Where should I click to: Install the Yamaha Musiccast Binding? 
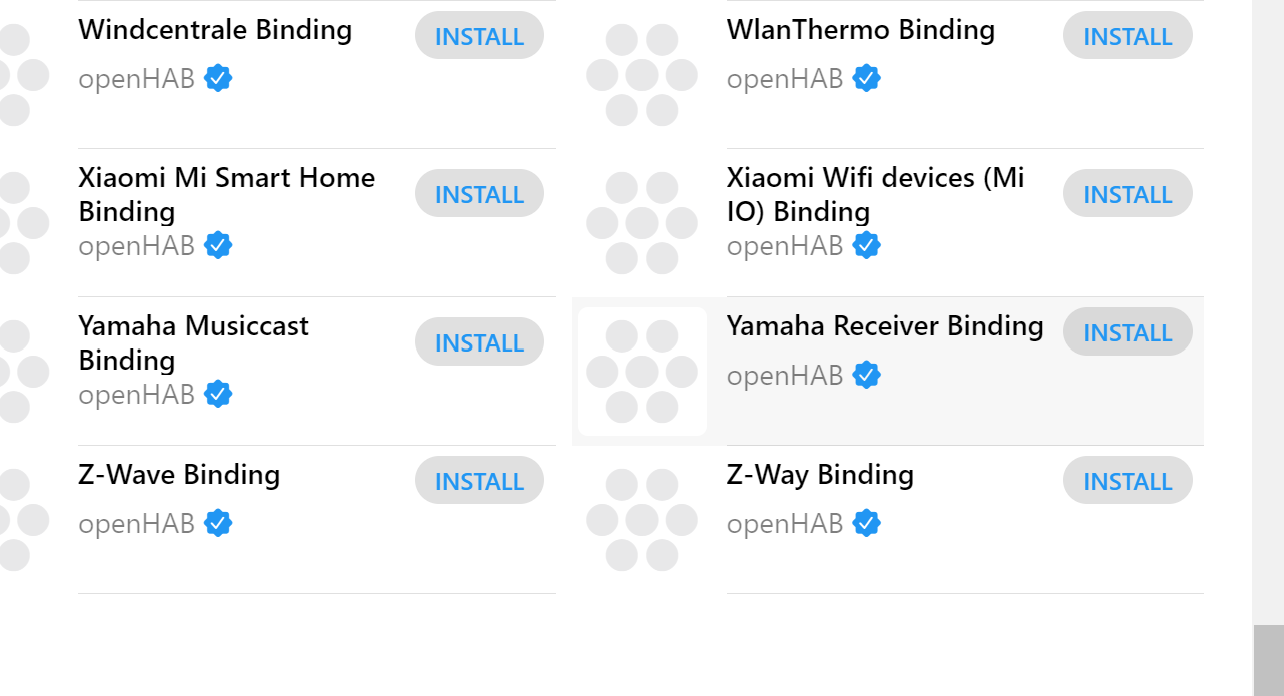479,342
